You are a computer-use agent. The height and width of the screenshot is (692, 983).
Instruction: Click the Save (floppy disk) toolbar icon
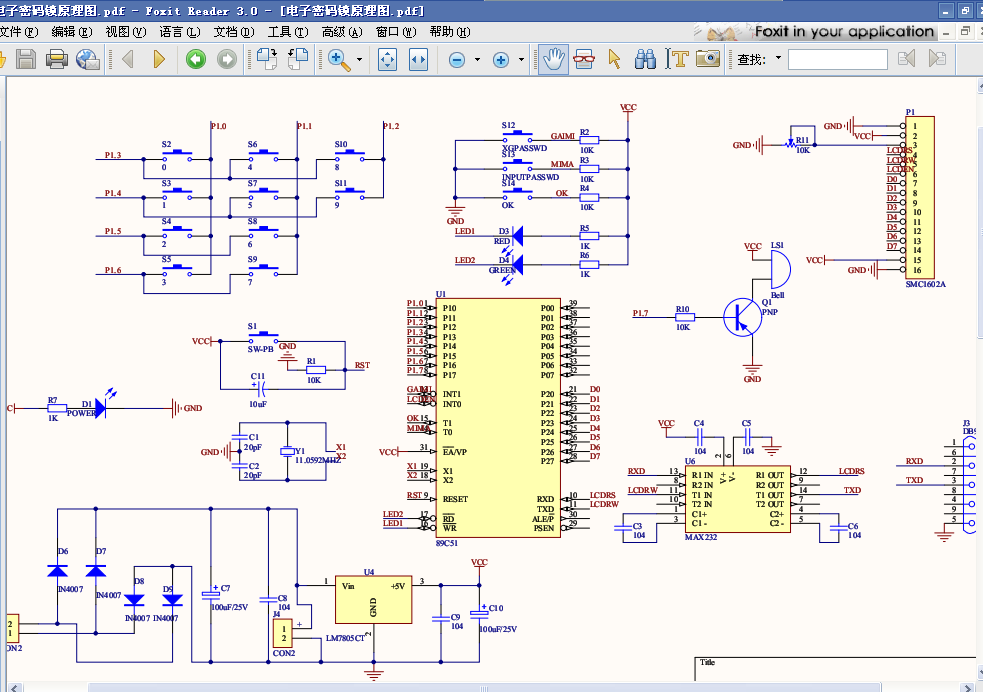pyautogui.click(x=26, y=60)
